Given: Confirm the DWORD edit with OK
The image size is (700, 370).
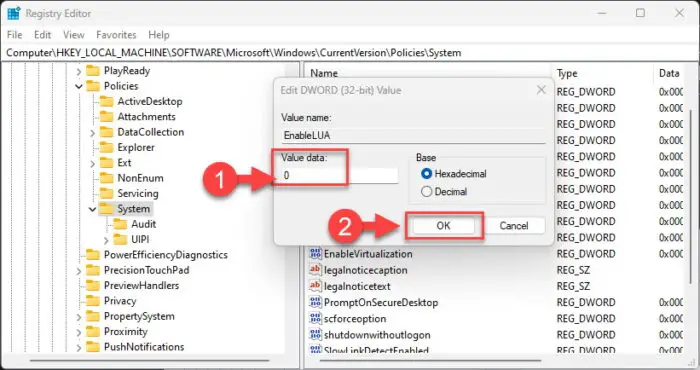Looking at the screenshot, I should pos(443,226).
